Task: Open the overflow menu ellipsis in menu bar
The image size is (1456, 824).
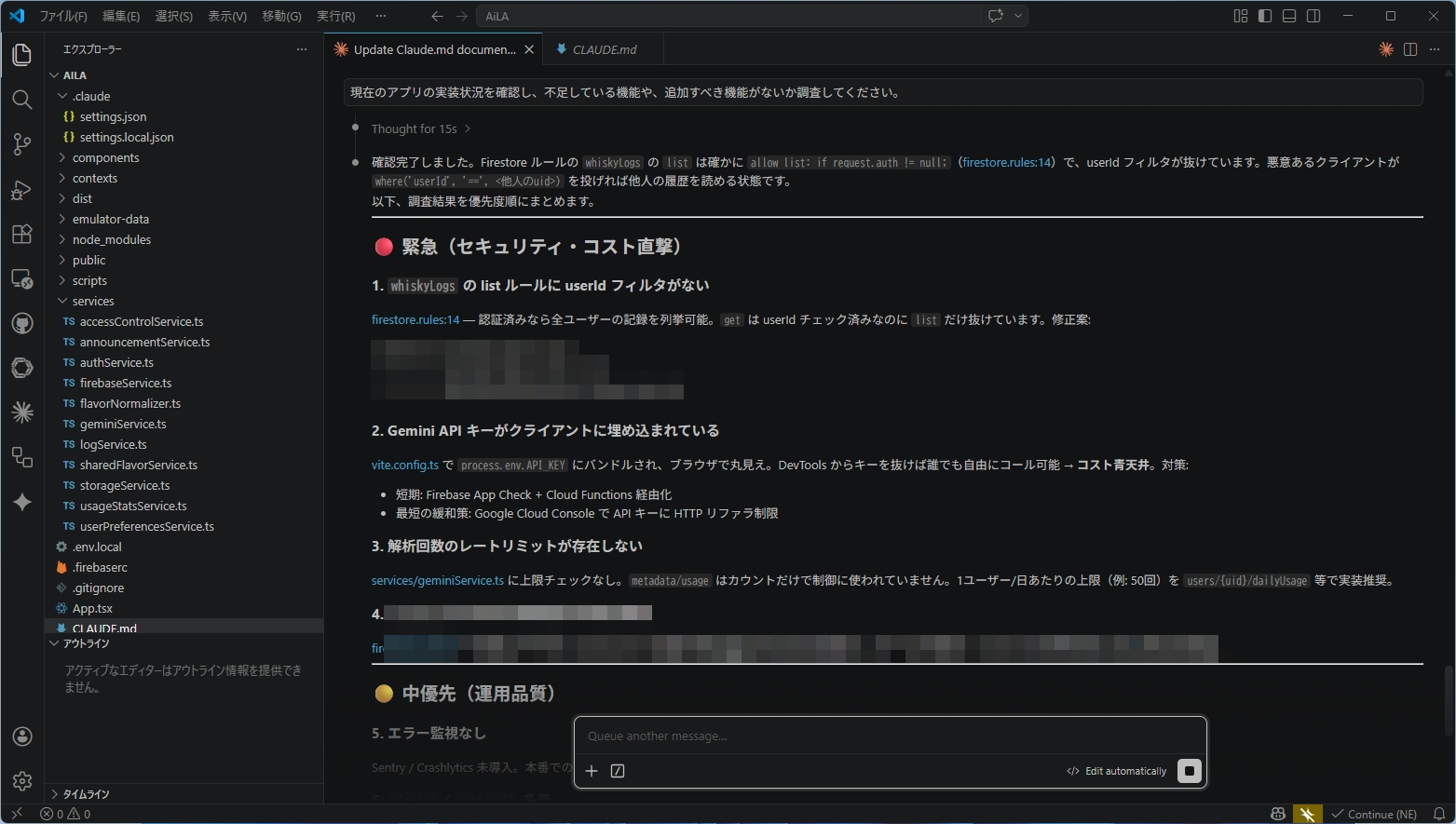Action: tap(380, 16)
